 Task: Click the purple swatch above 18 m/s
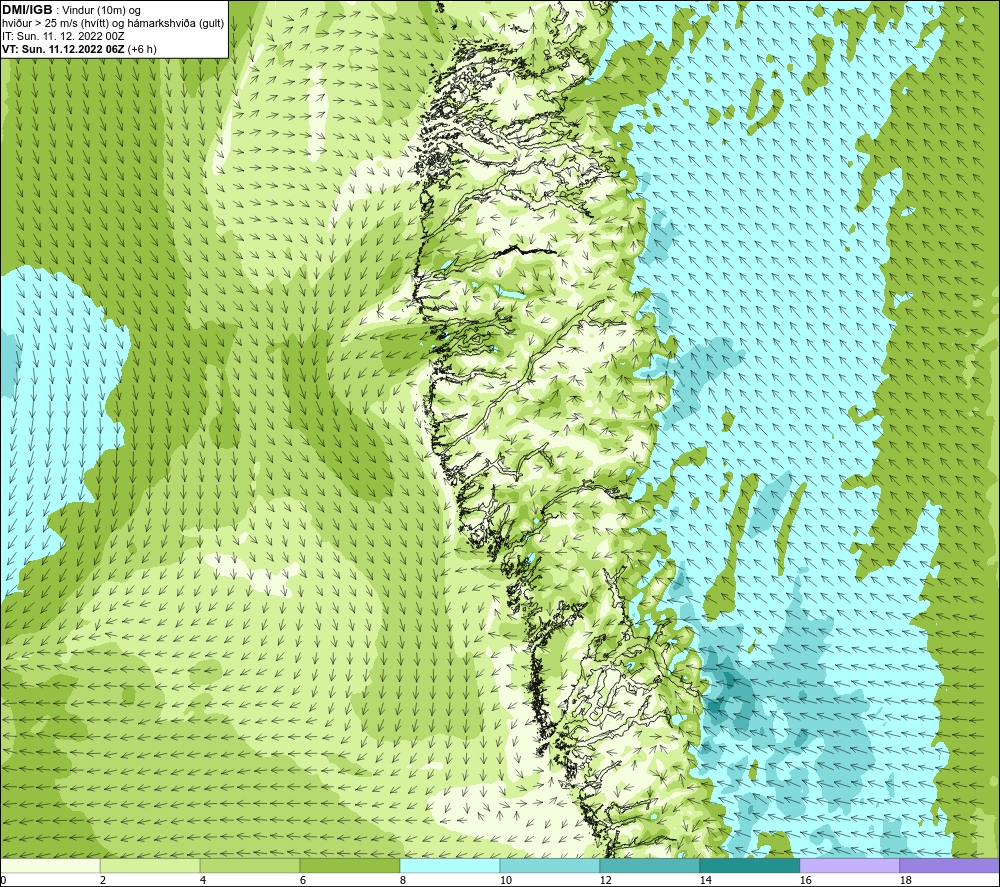[949, 866]
